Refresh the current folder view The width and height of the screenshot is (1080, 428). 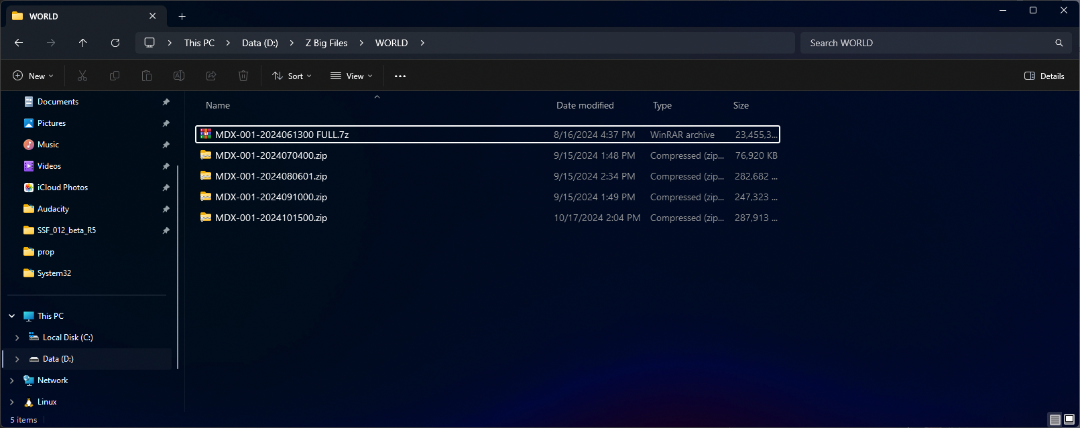pos(115,43)
